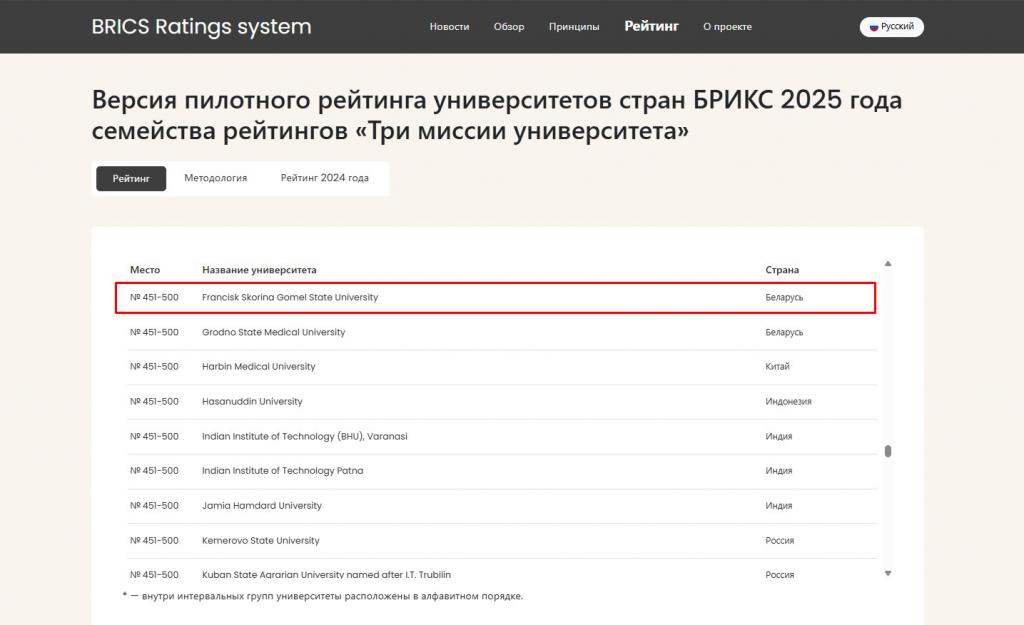The width and height of the screenshot is (1024, 625).
Task: Switch to the Методология tab
Action: pos(215,178)
